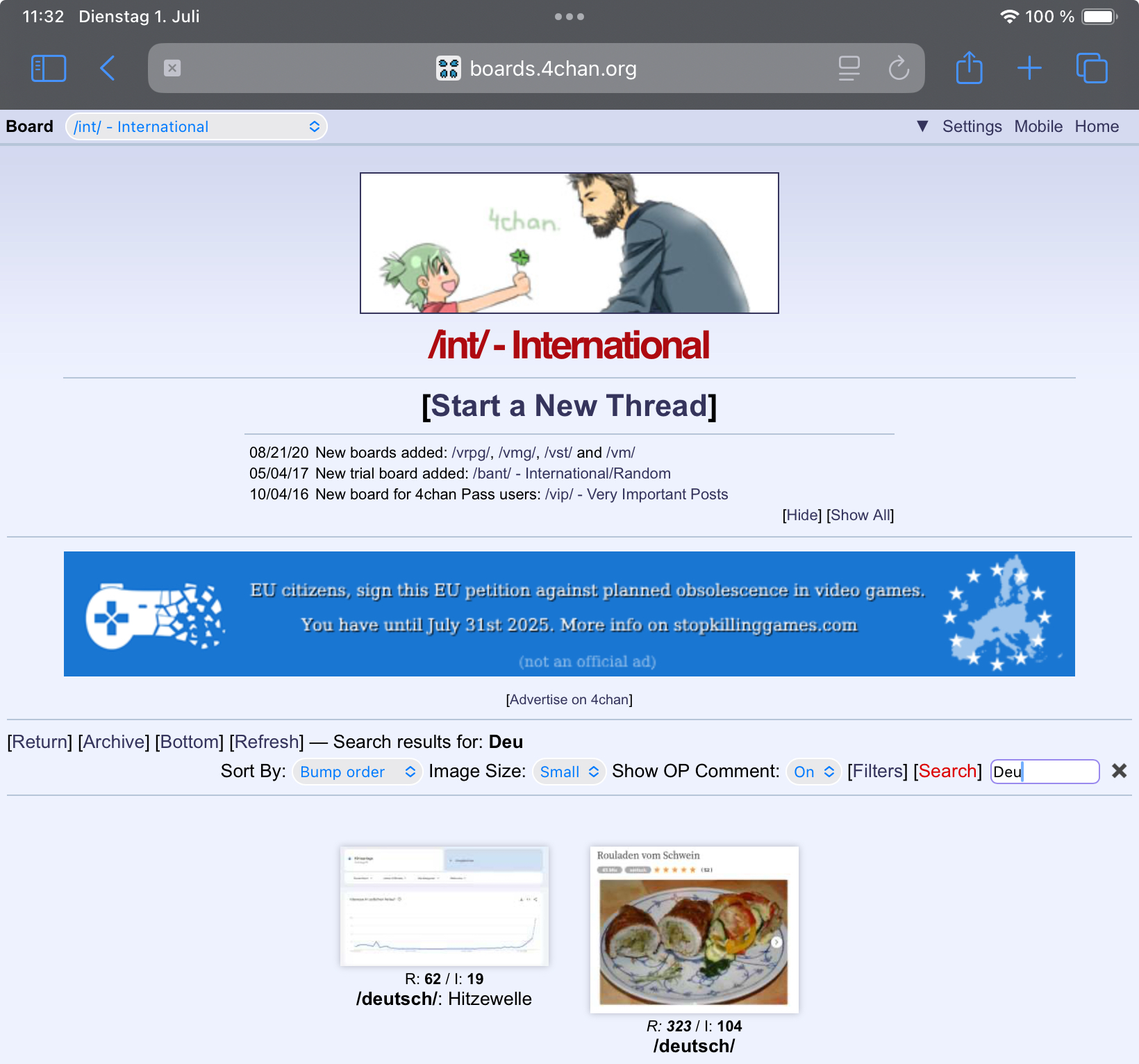Click the Dienstag 1. Juli date
This screenshot has height=1064, width=1139.
pyautogui.click(x=139, y=17)
